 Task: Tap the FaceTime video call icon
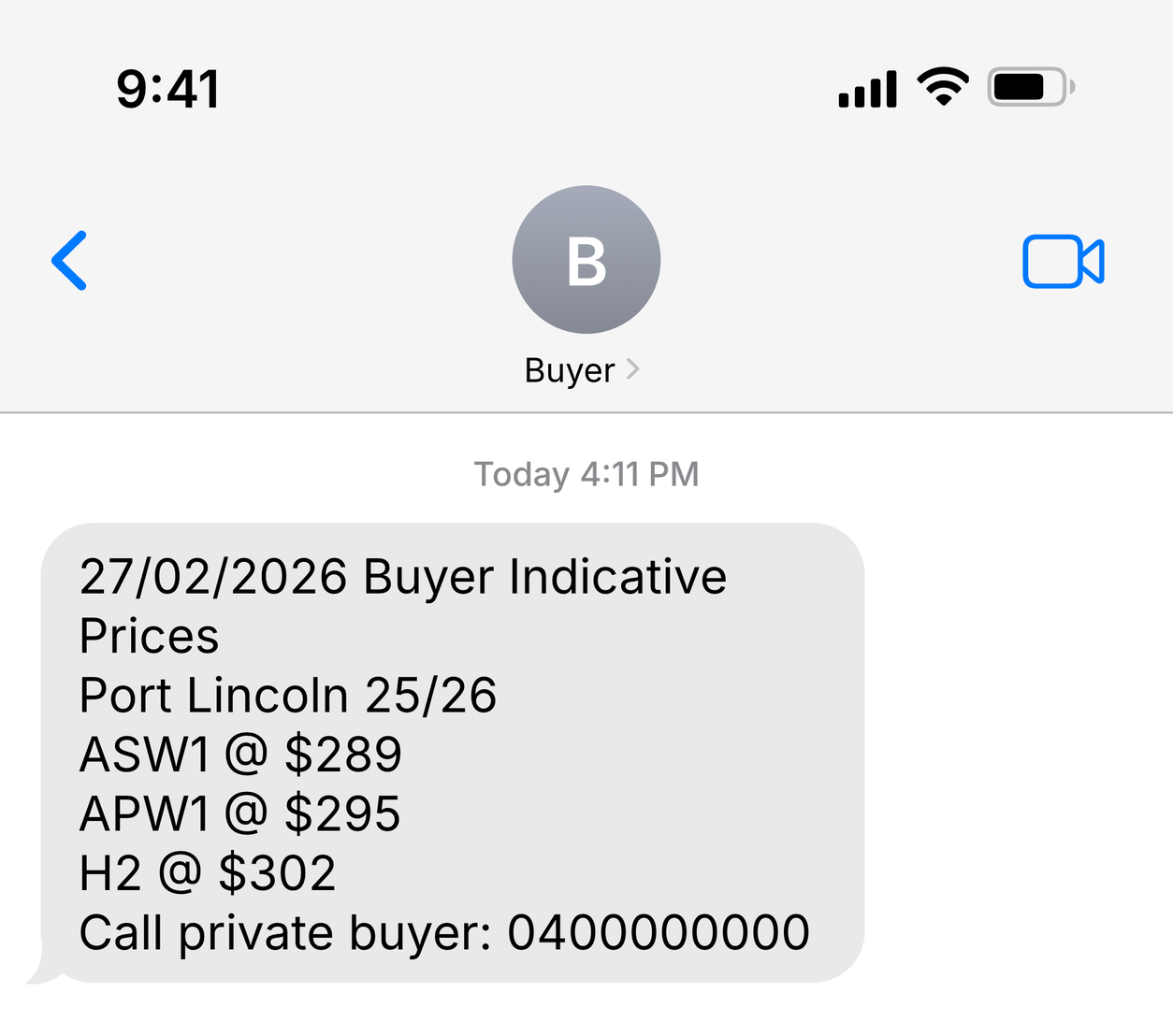point(1063,261)
